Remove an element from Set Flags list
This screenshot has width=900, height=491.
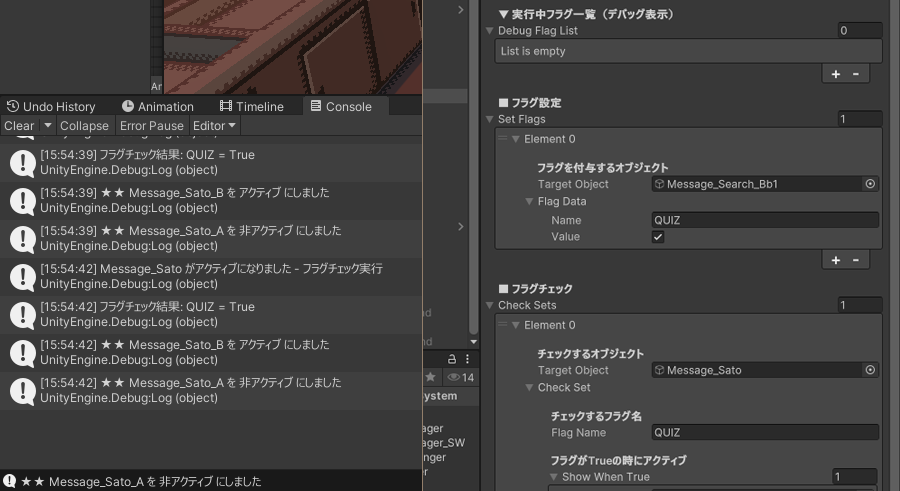[x=855, y=260]
